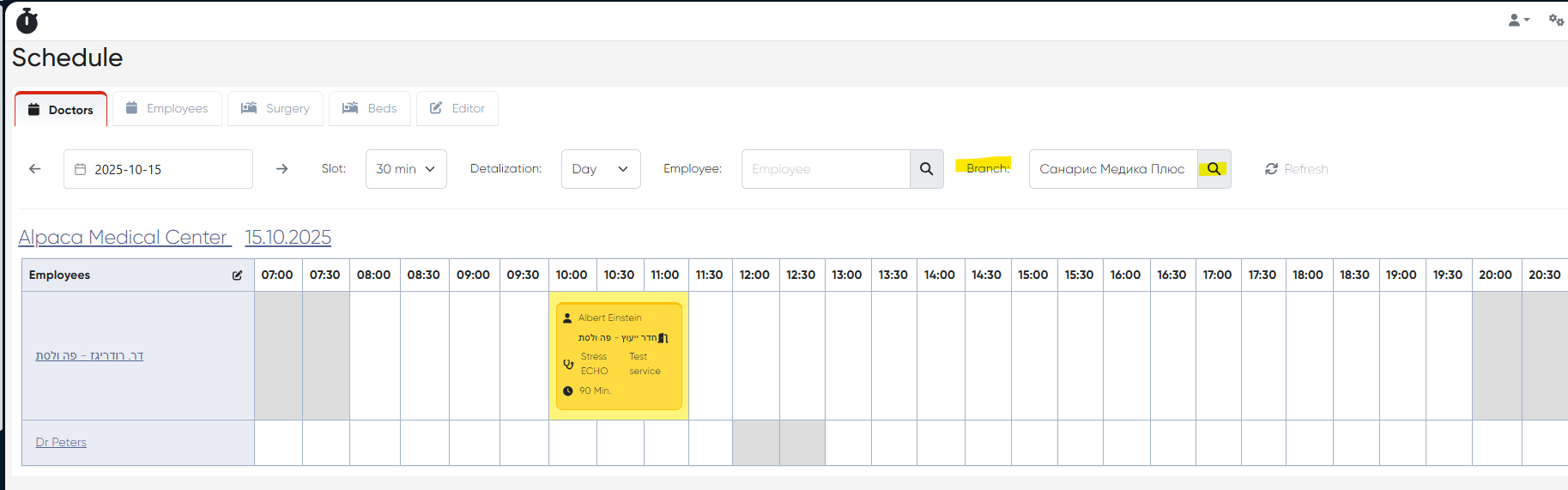Open Albert Einstein's yellow appointment card
The height and width of the screenshot is (490, 1568).
pyautogui.click(x=619, y=356)
